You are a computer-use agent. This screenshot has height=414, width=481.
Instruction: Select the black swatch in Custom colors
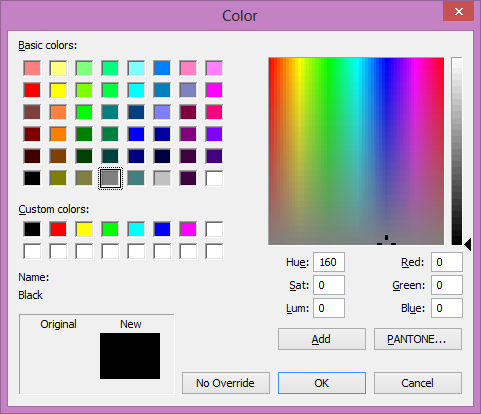point(32,229)
